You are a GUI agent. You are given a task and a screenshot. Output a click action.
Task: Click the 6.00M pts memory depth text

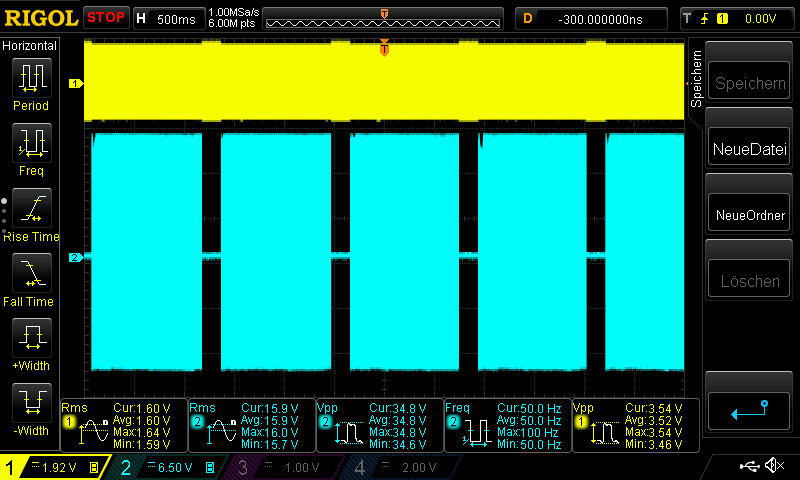(x=232, y=23)
